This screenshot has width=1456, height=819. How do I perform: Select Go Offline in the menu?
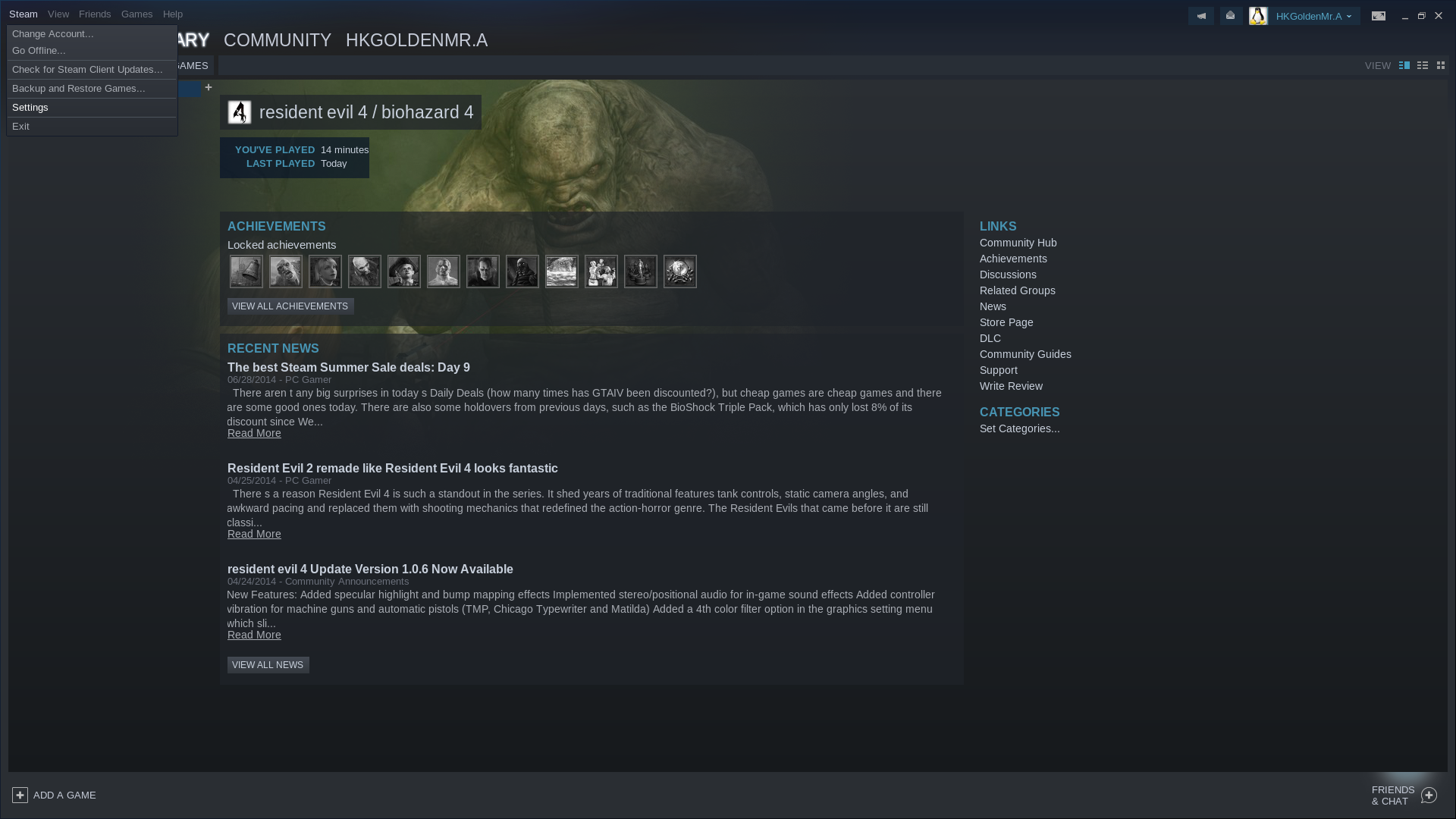point(92,51)
